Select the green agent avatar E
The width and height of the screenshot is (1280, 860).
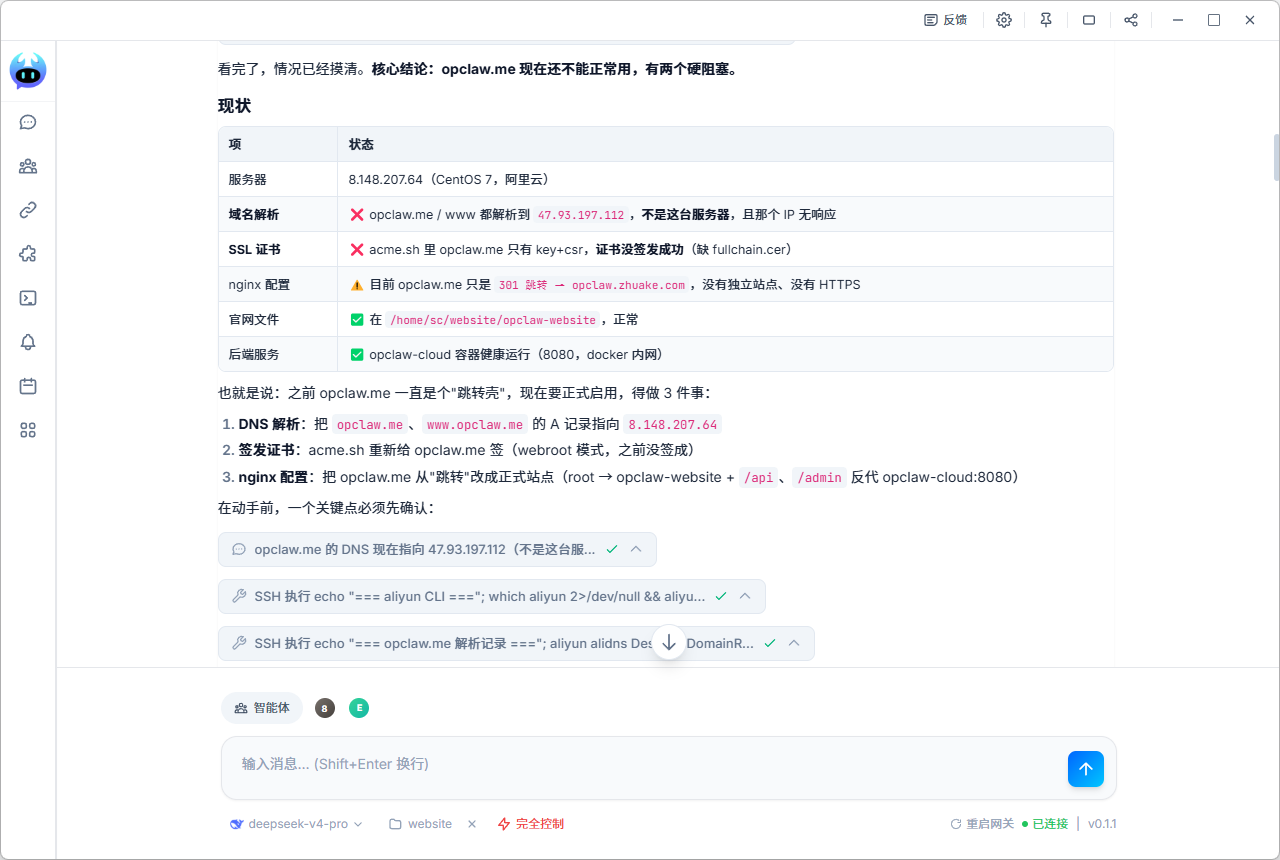pos(359,708)
